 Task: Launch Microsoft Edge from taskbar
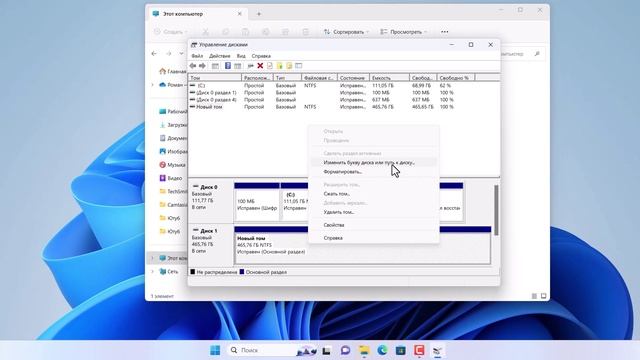(382, 350)
